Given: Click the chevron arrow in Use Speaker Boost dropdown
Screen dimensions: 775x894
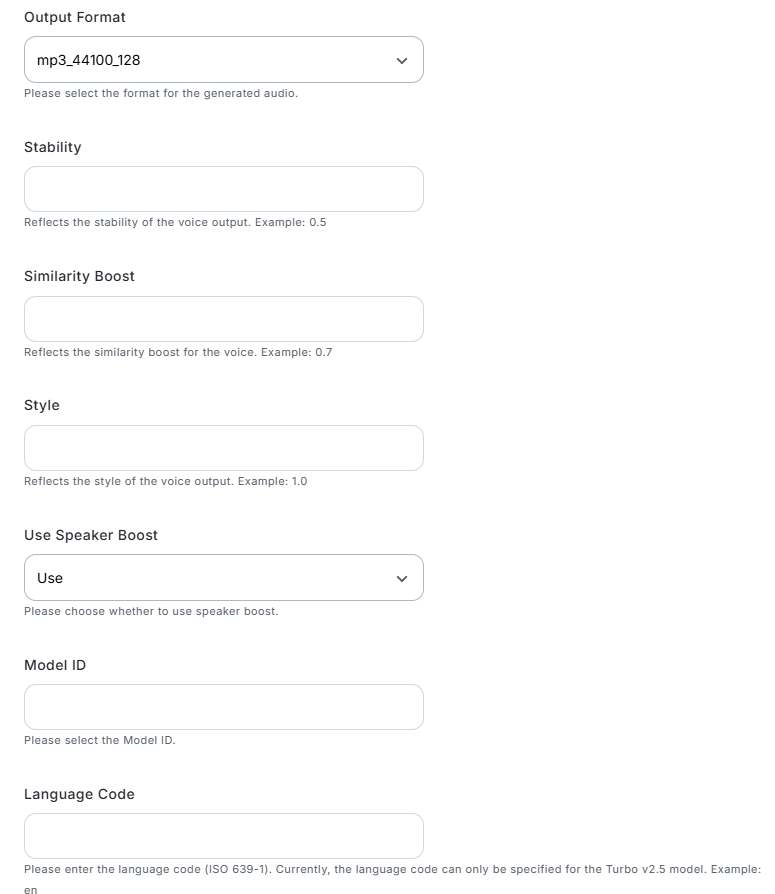Looking at the screenshot, I should (401, 579).
